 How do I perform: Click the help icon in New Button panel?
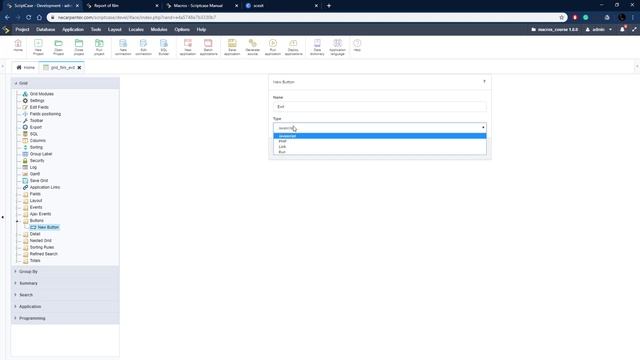[x=484, y=82]
